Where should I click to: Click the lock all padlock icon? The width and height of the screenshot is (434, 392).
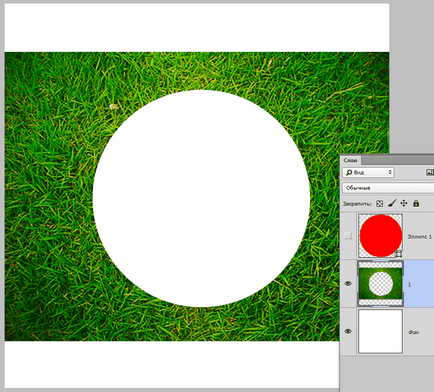[416, 203]
